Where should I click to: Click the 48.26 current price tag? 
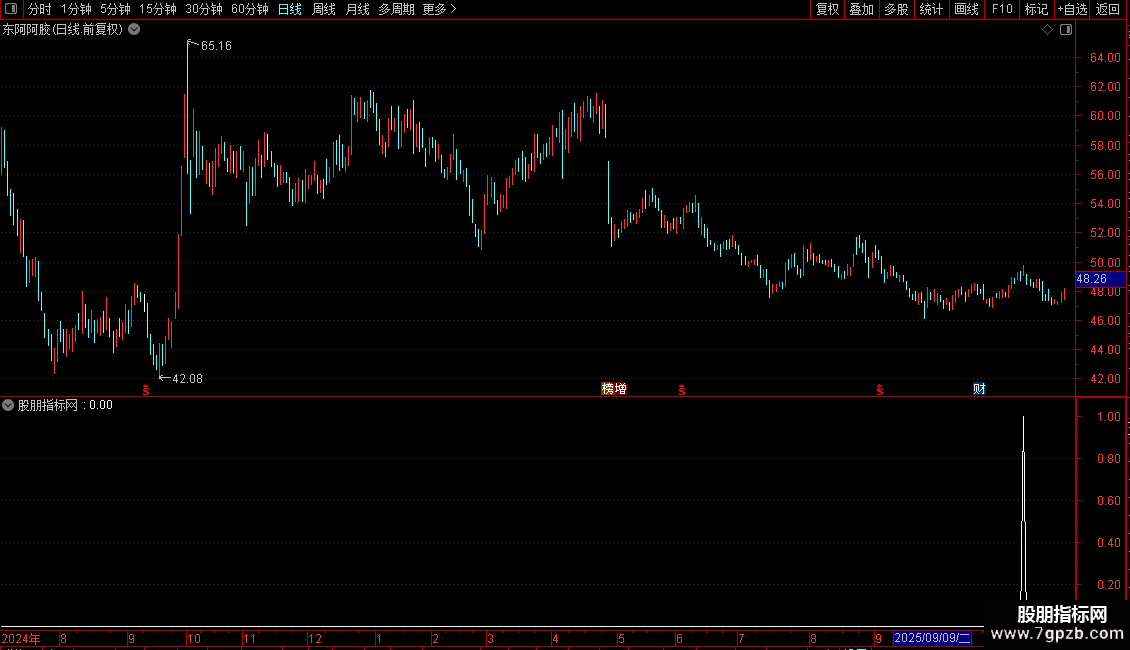(x=1100, y=279)
